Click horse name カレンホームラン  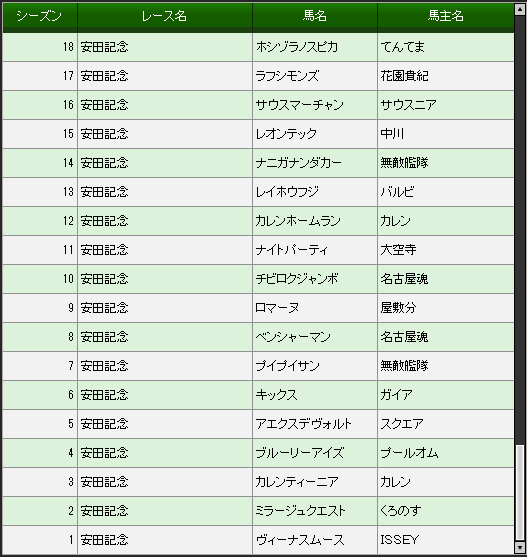[298, 221]
